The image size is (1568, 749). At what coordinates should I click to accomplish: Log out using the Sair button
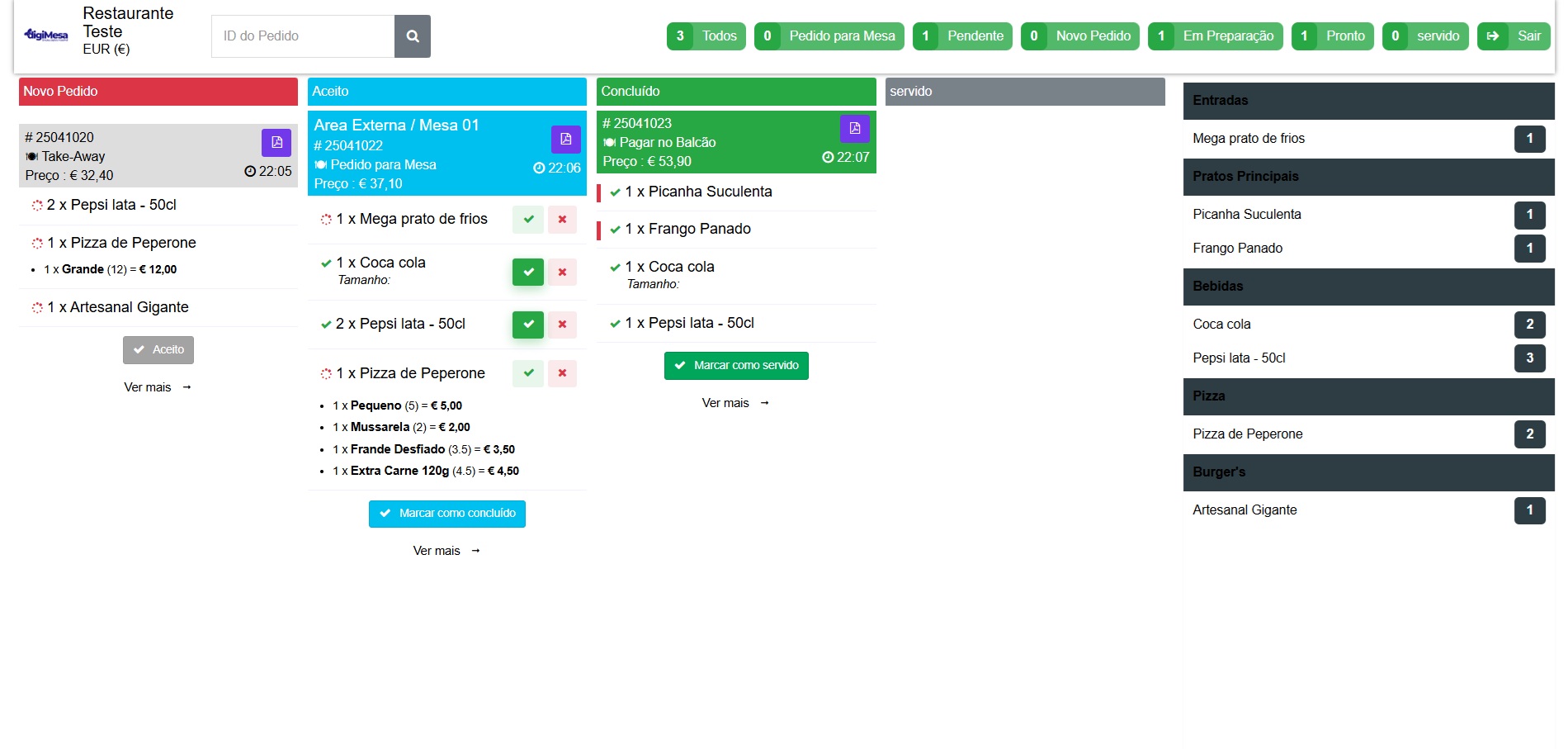(x=1514, y=36)
